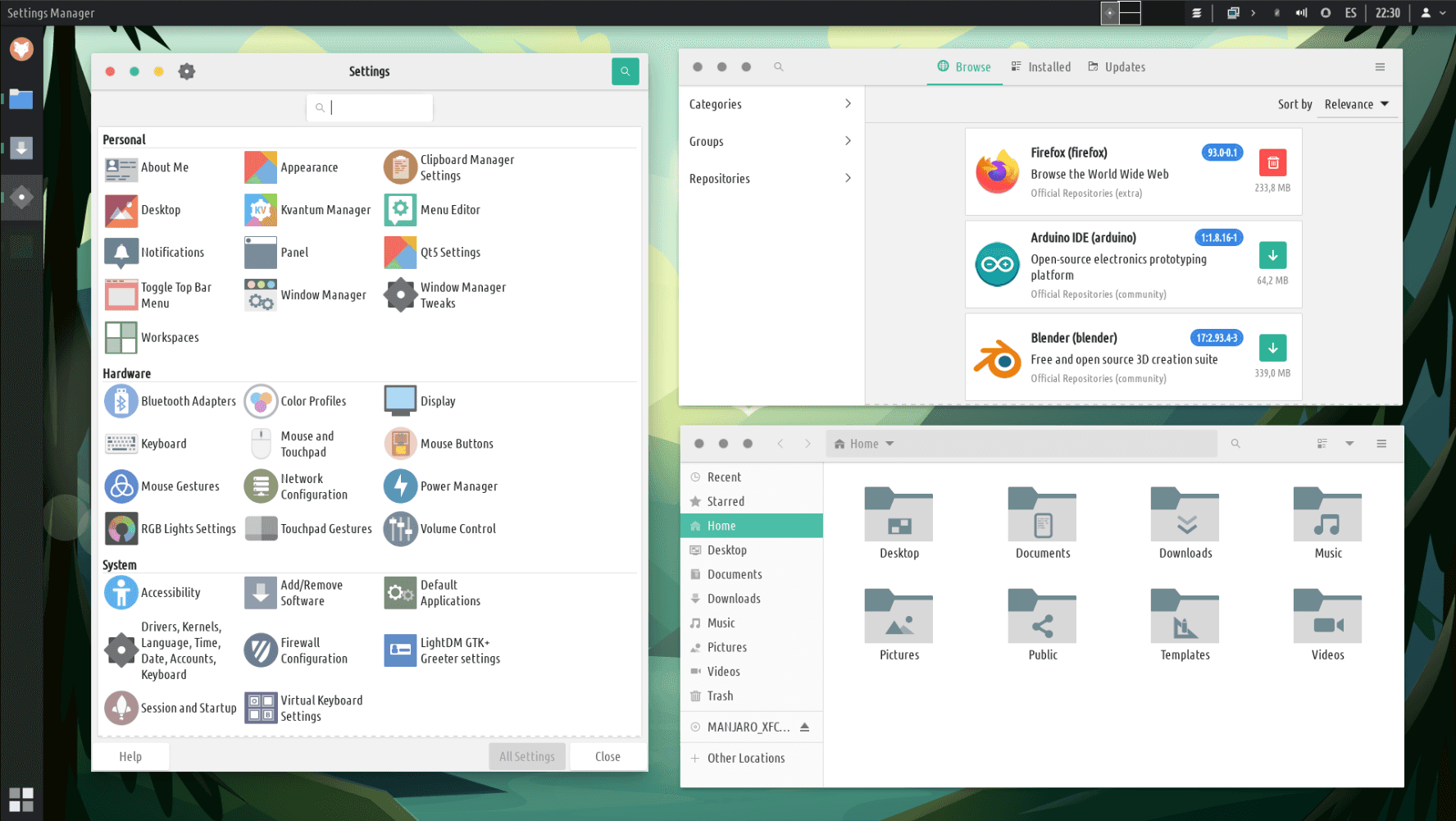Click the Power Manager icon
The width and height of the screenshot is (1456, 821).
click(x=400, y=486)
